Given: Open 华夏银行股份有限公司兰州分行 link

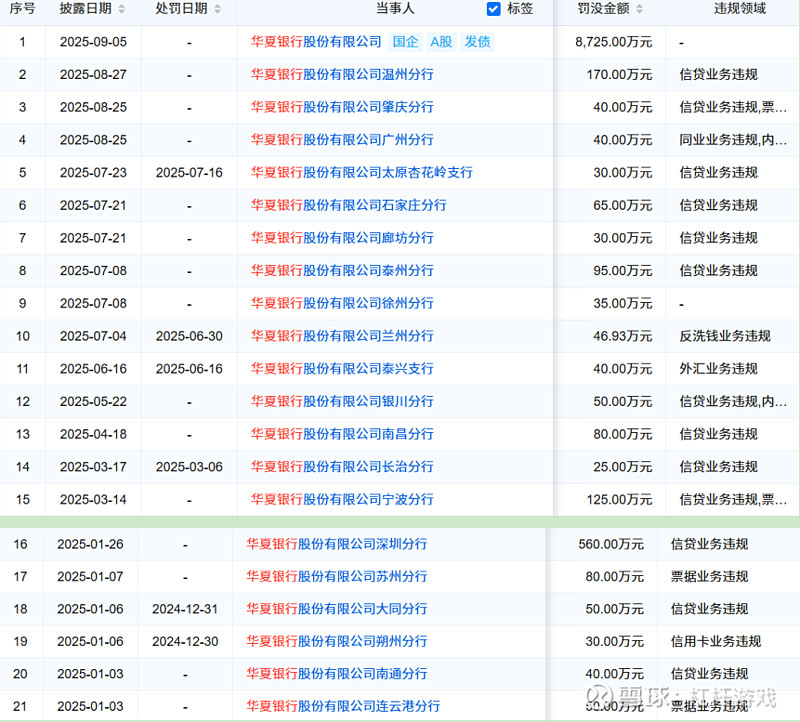Looking at the screenshot, I should tap(342, 336).
